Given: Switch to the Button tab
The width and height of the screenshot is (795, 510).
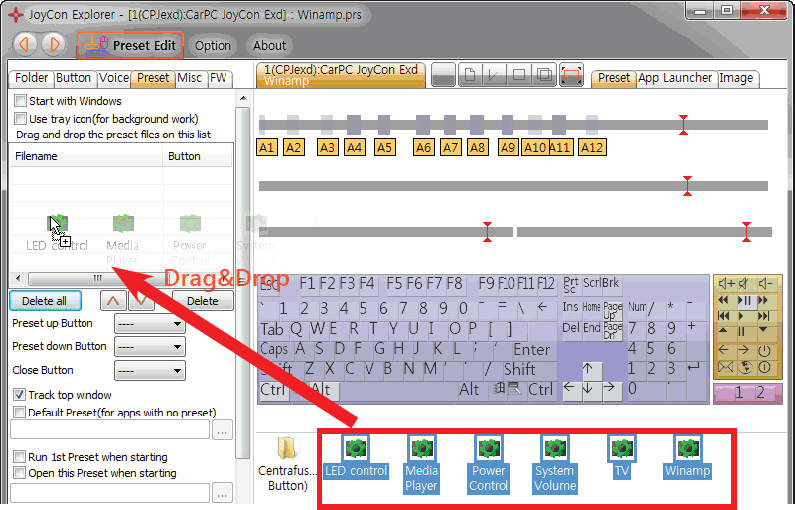Looking at the screenshot, I should pos(74,78).
